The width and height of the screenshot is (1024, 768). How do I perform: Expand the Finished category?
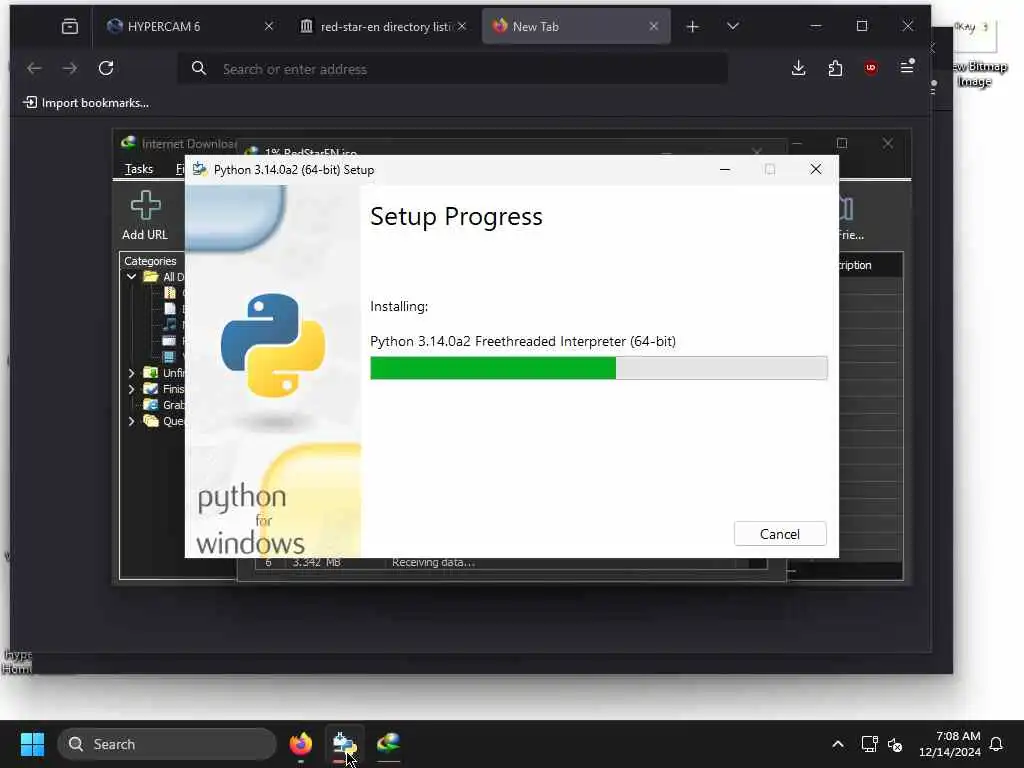pyautogui.click(x=131, y=389)
